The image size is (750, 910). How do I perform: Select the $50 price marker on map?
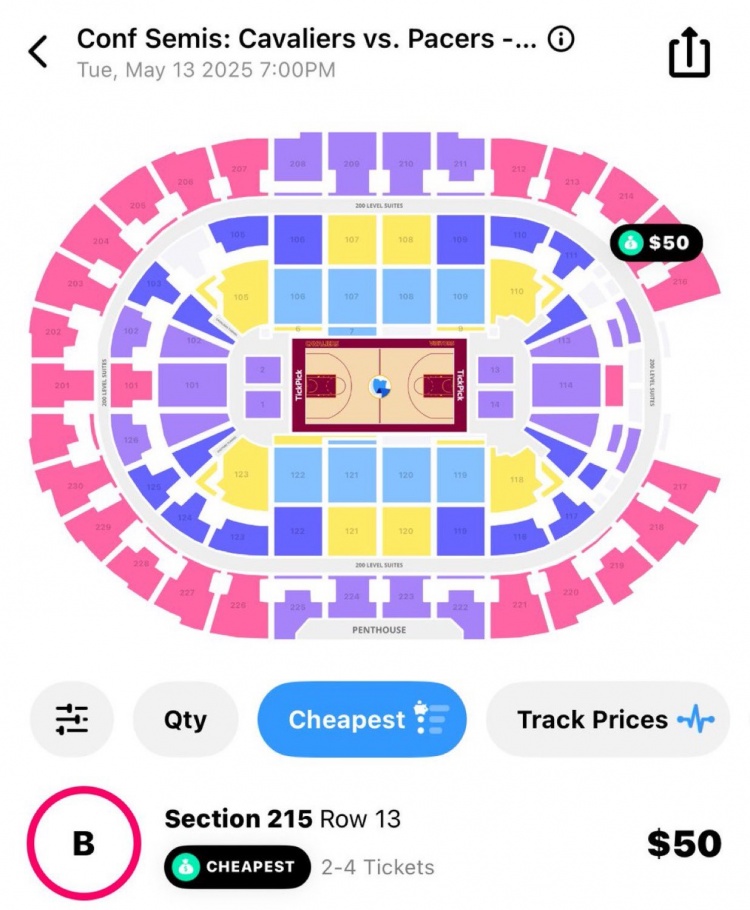tap(656, 243)
